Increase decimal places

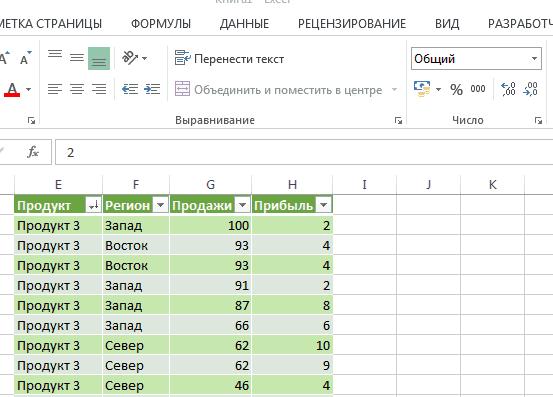pos(508,89)
